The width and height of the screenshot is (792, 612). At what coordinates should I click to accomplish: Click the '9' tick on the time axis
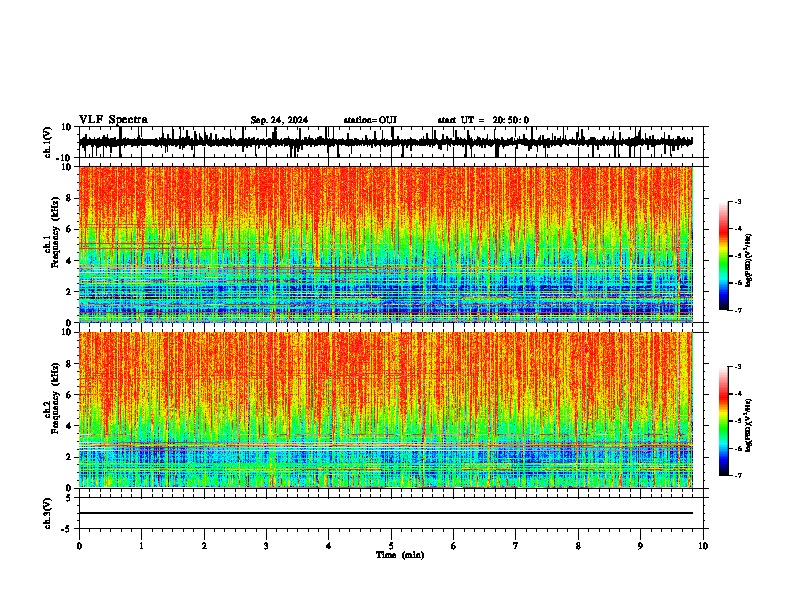pos(640,546)
